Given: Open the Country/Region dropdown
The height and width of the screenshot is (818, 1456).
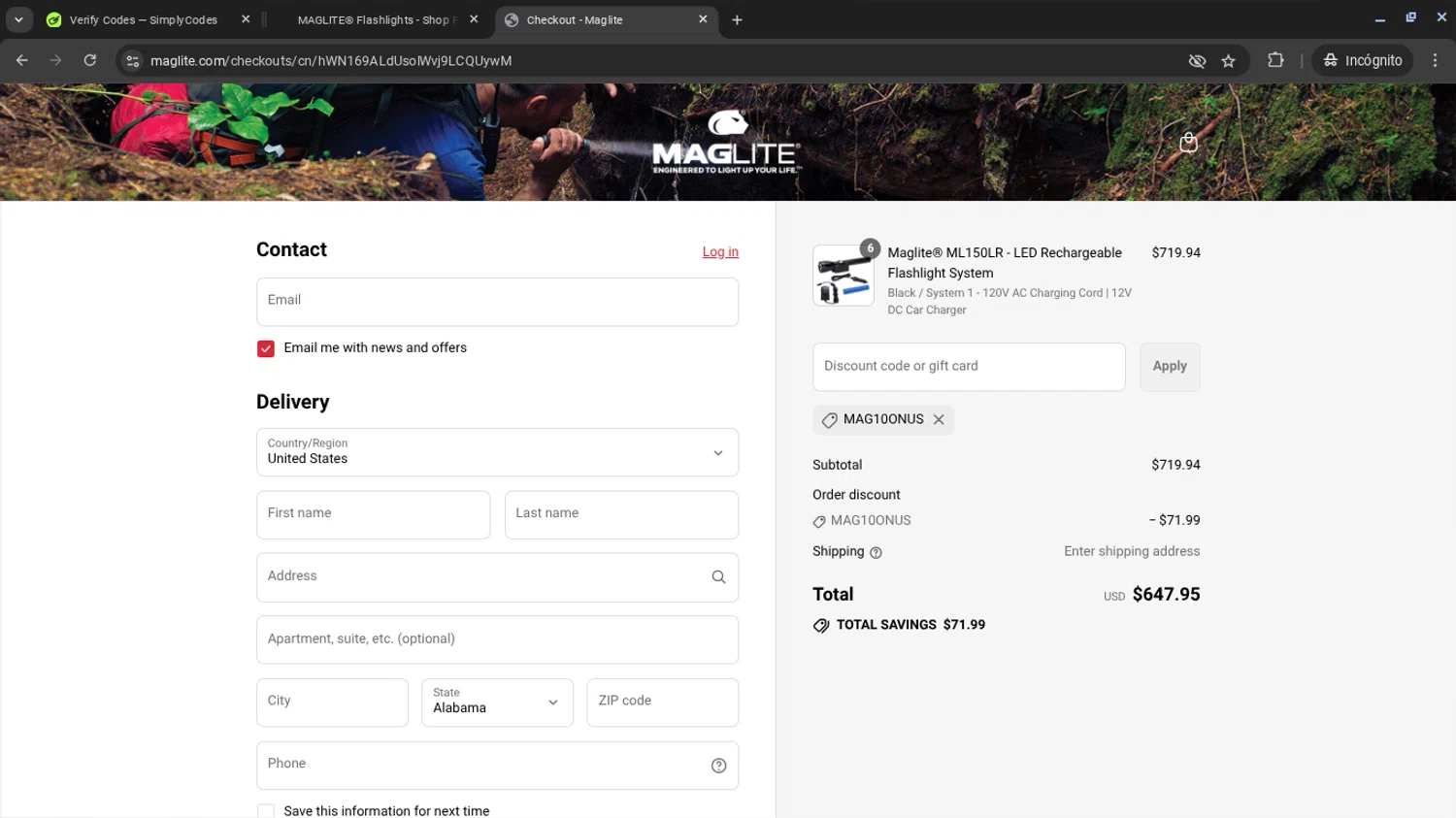Looking at the screenshot, I should (497, 452).
